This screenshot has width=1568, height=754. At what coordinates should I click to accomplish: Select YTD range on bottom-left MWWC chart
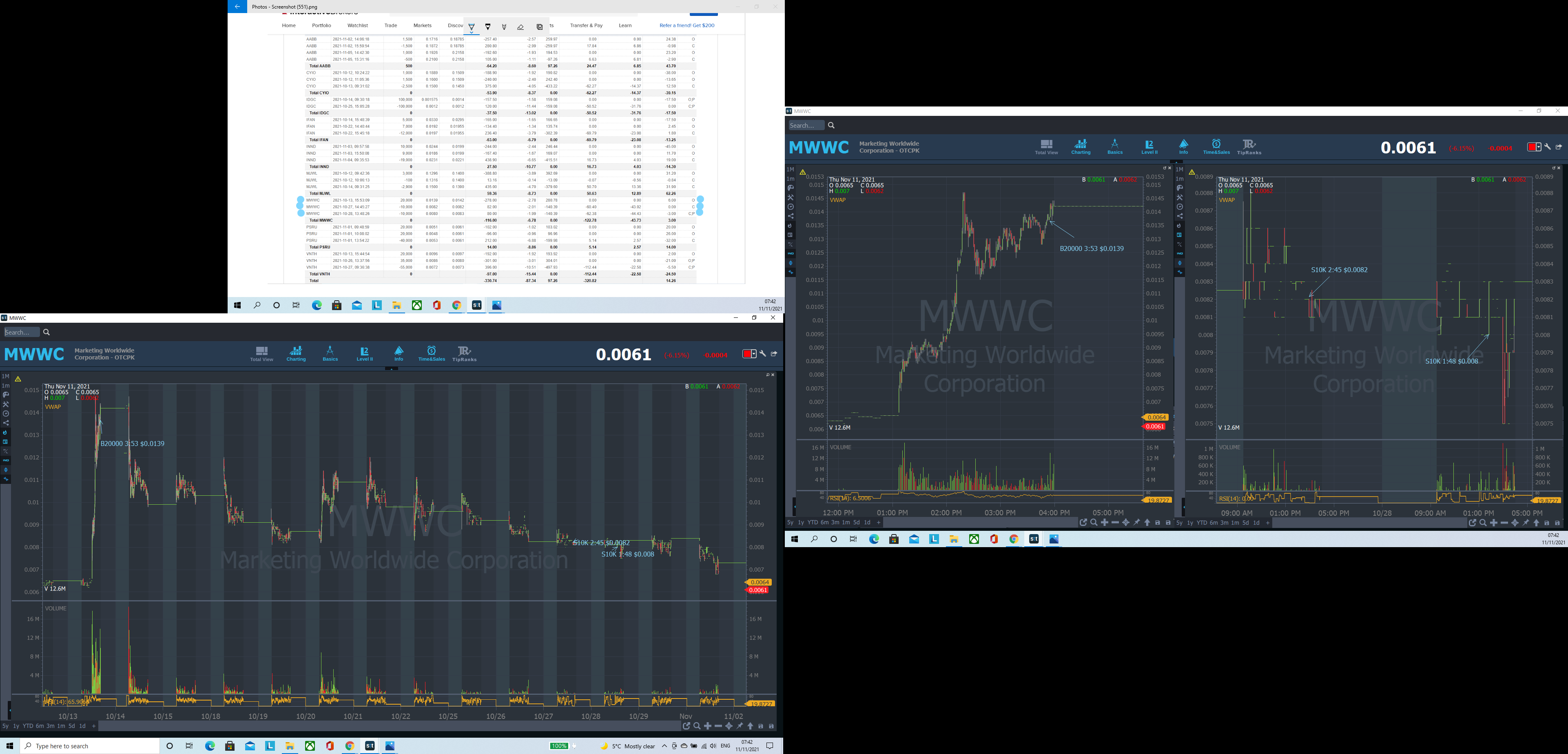tap(27, 726)
